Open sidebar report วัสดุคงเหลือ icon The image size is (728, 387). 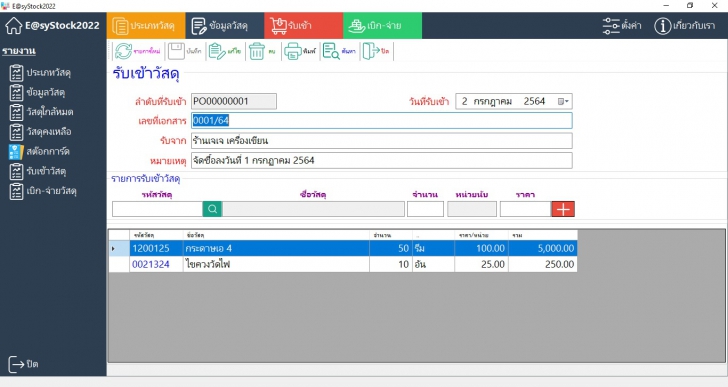click(16, 132)
